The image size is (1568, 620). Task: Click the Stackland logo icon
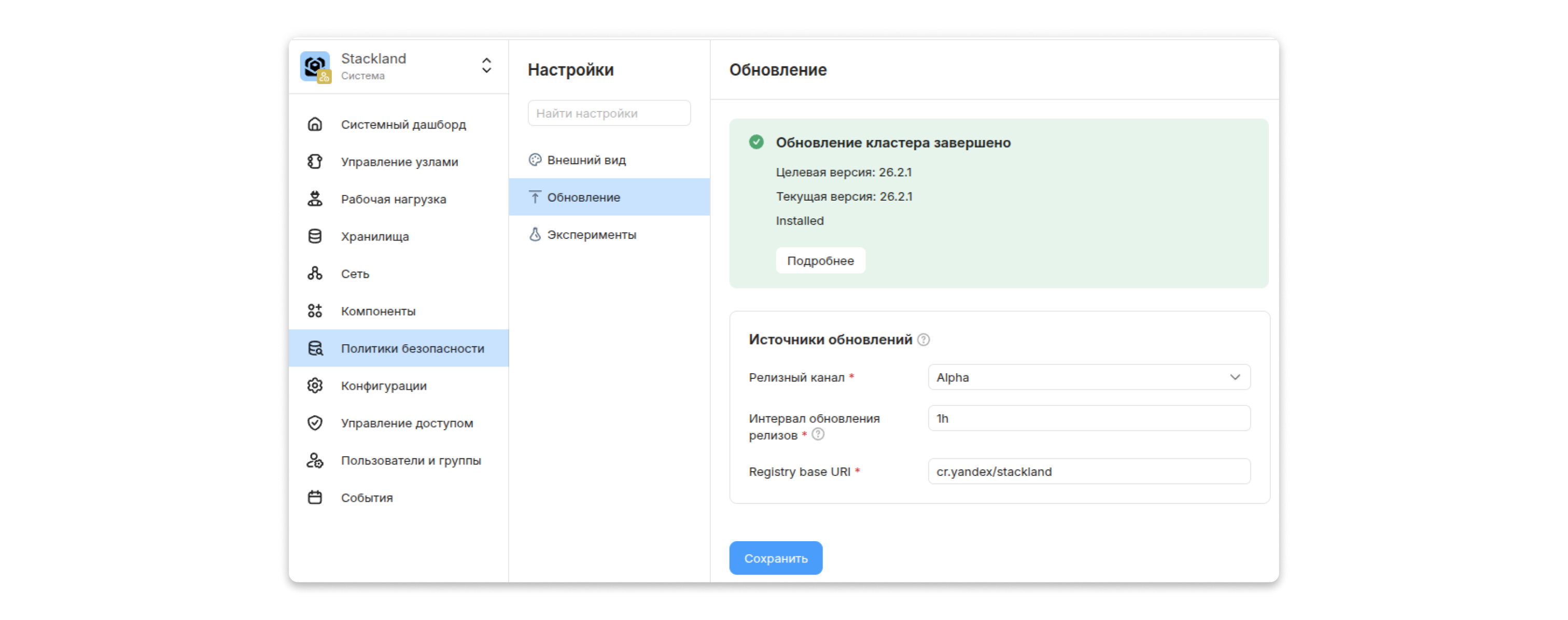click(x=315, y=66)
